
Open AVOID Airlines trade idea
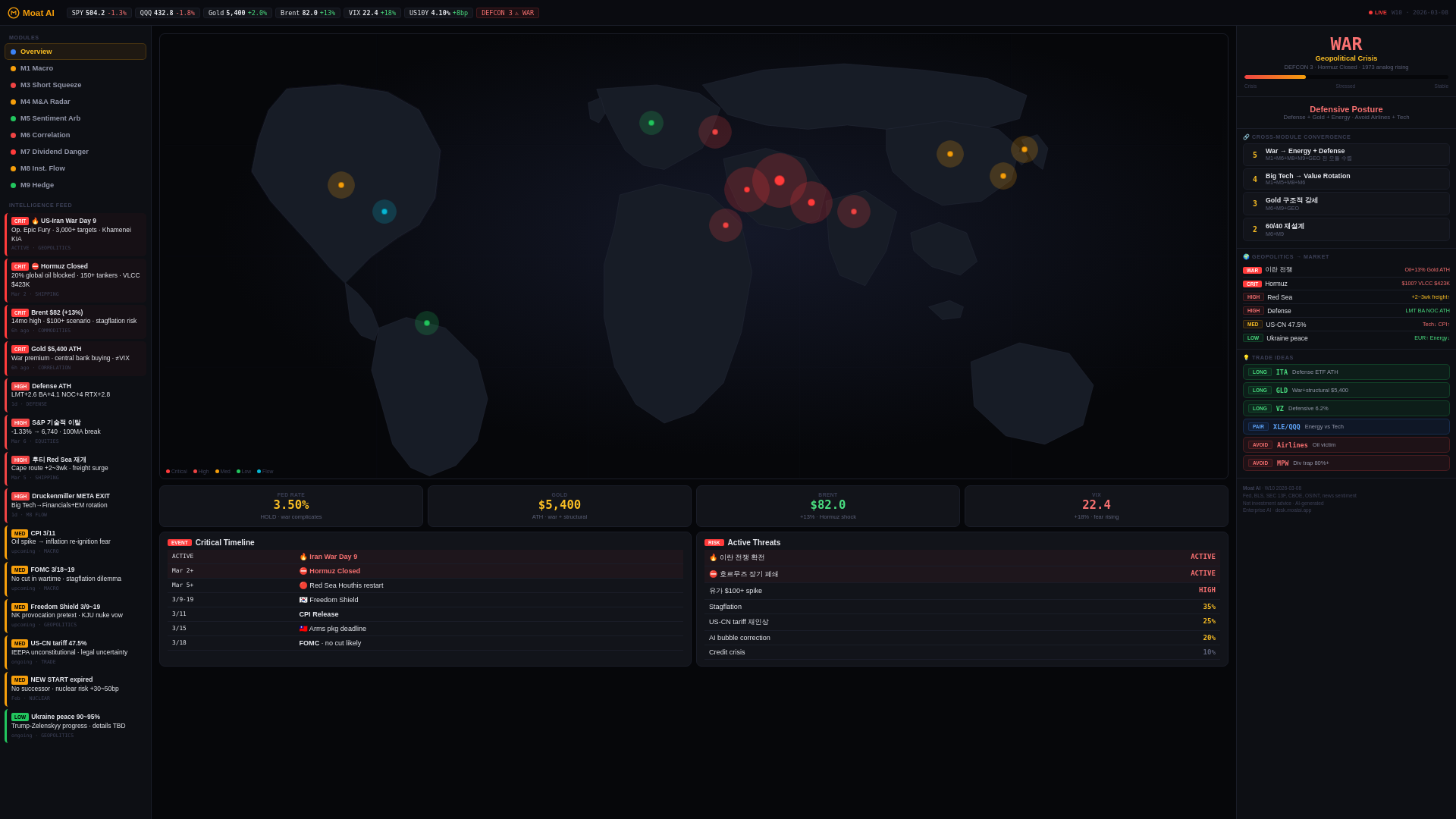coord(1346,445)
